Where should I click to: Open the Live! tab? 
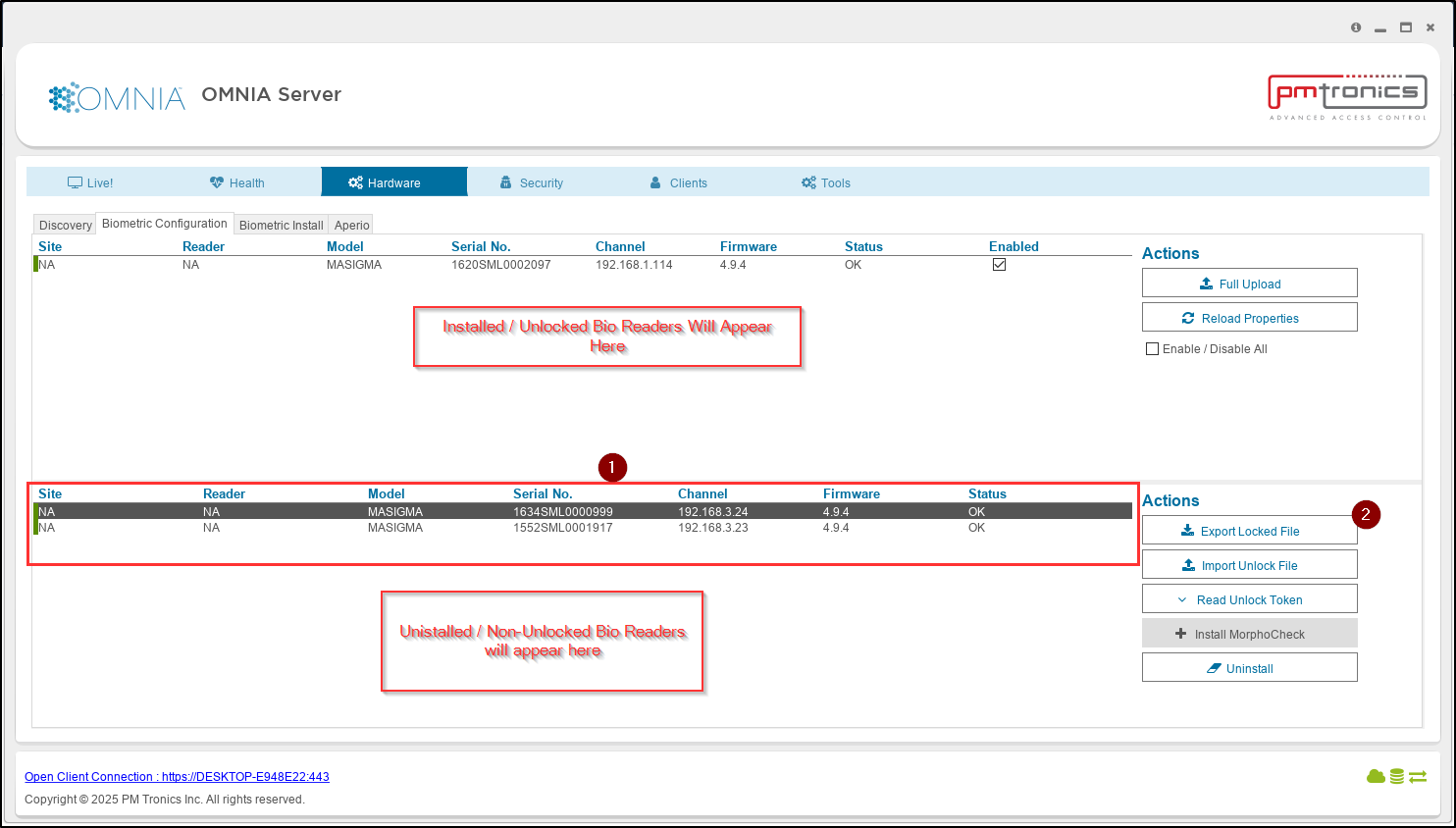click(90, 182)
